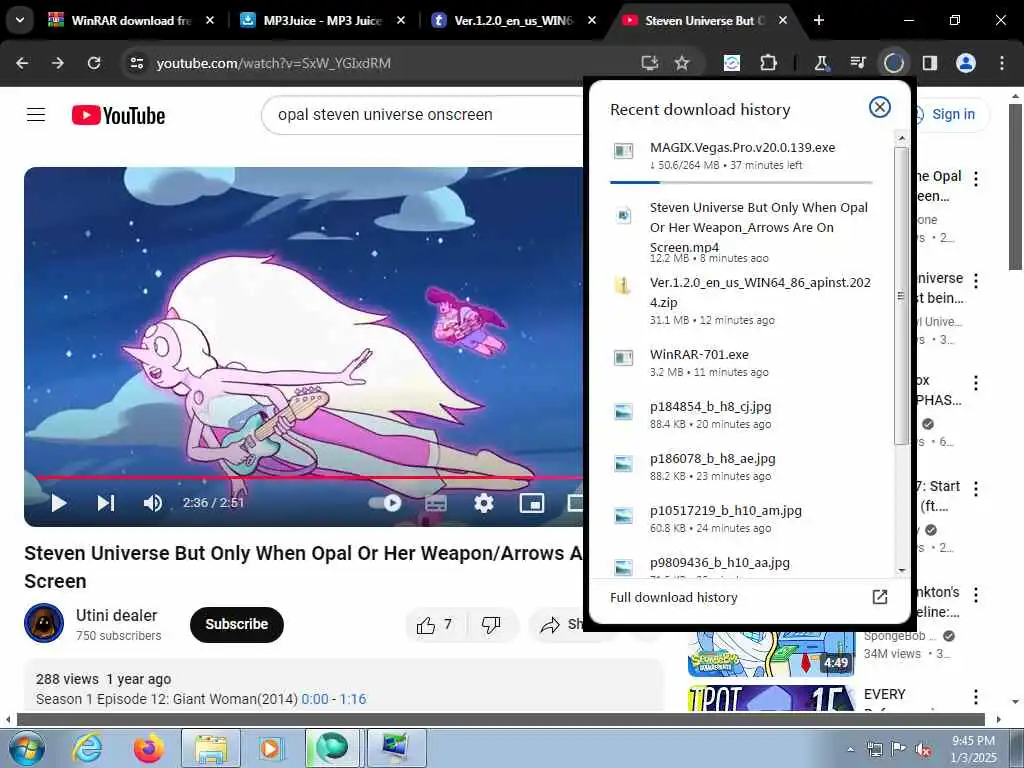Image resolution: width=1024 pixels, height=768 pixels.
Task: Open p9809436_b_h10_aa.jpg download entry
Action: tap(741, 566)
